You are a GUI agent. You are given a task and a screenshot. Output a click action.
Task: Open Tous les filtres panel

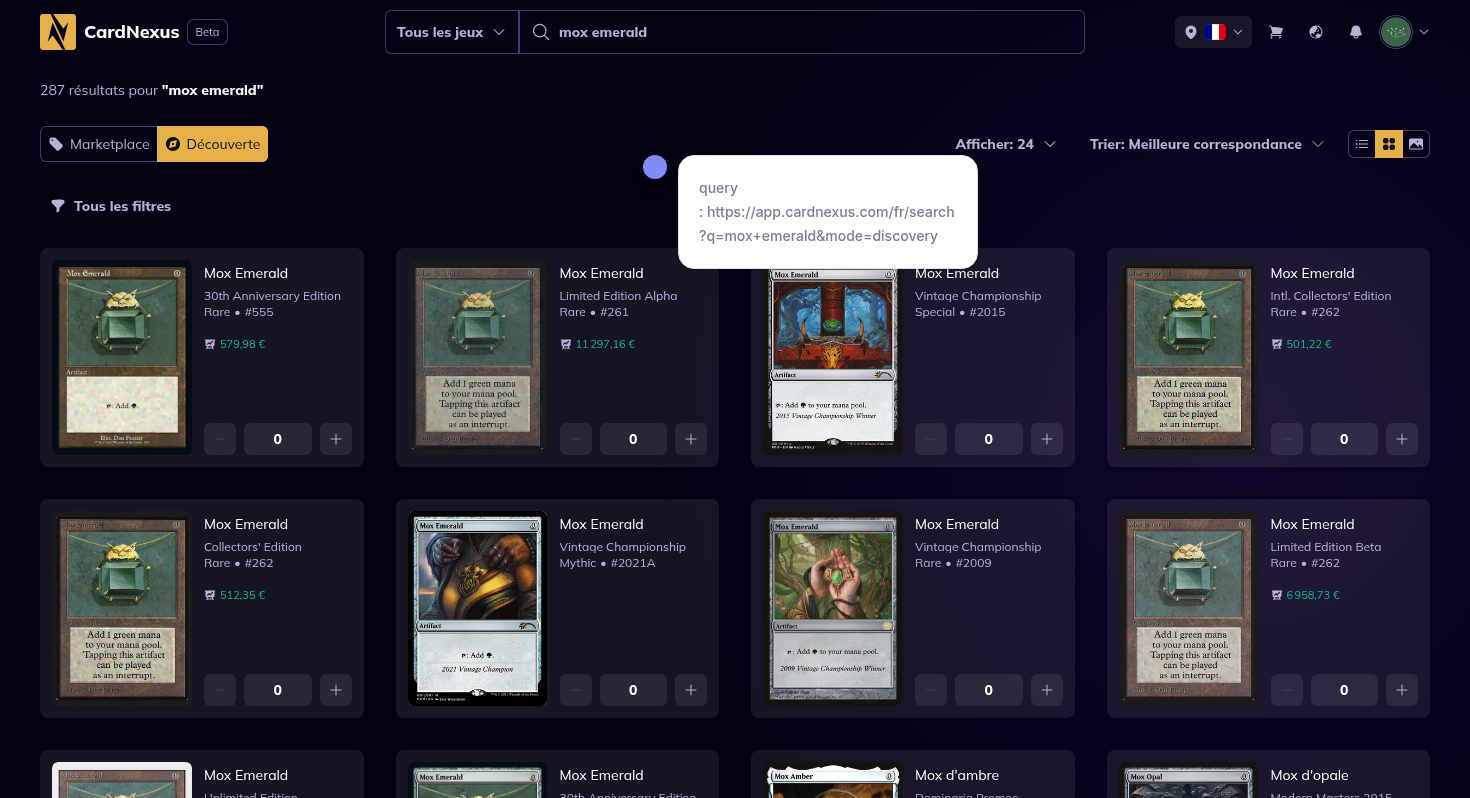[x=111, y=206]
